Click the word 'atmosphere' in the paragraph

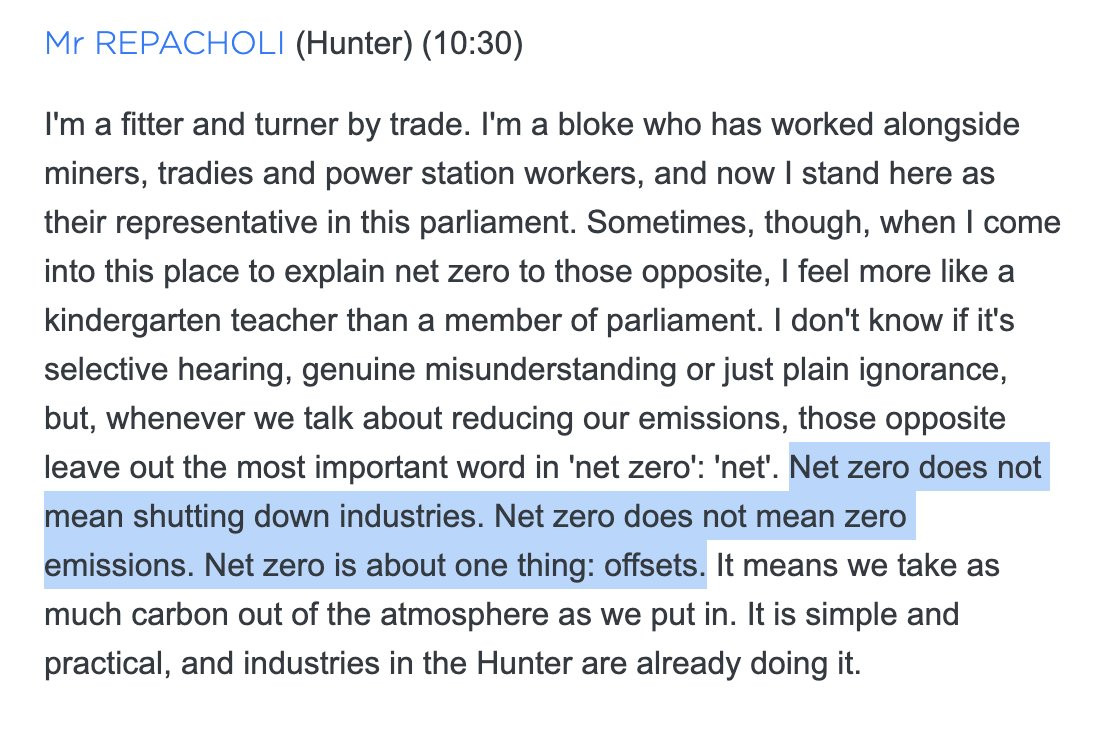pos(464,614)
